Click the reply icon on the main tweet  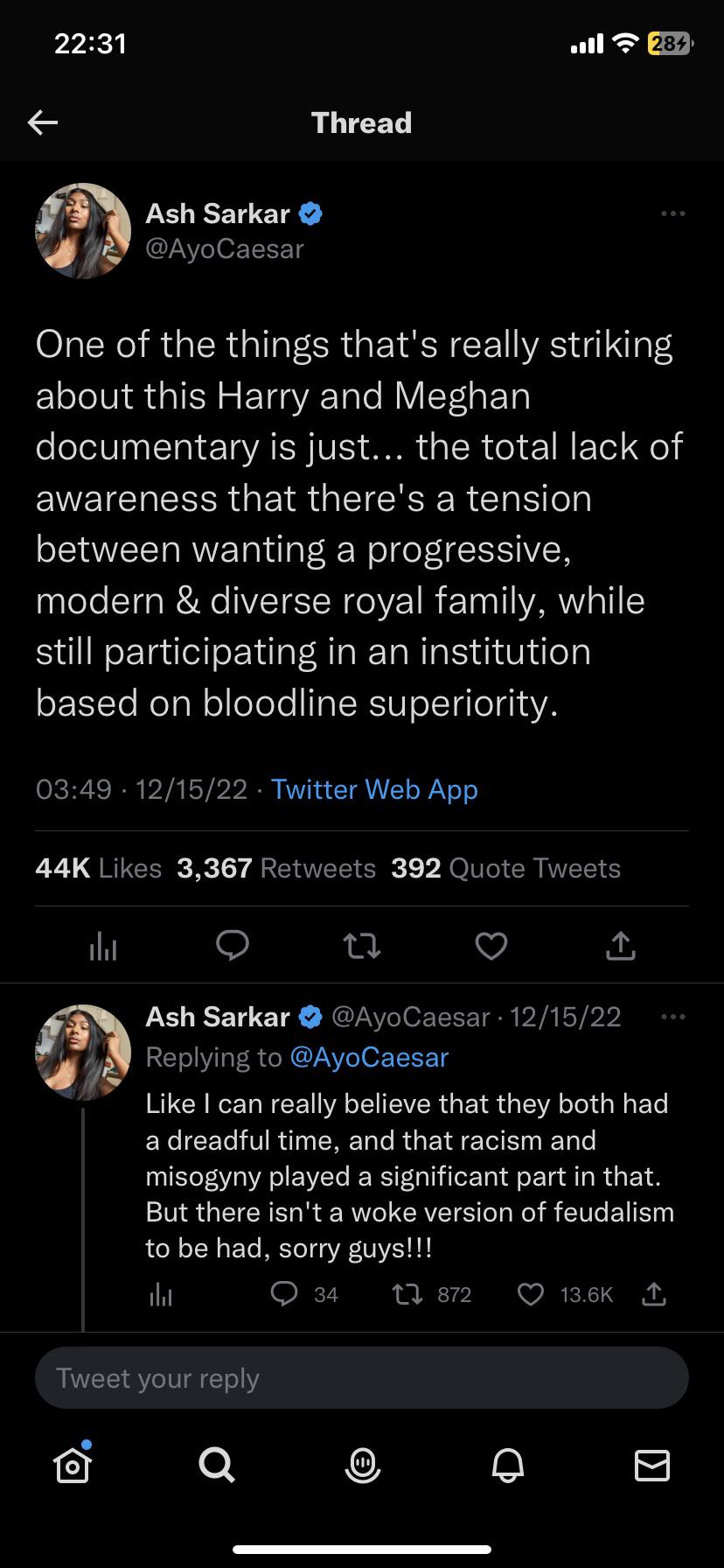[233, 946]
